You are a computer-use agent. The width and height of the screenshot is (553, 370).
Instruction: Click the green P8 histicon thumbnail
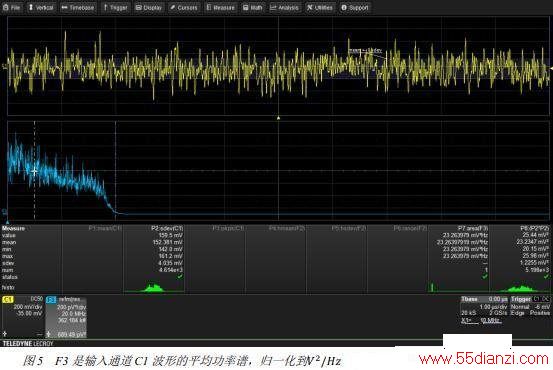(x=521, y=287)
